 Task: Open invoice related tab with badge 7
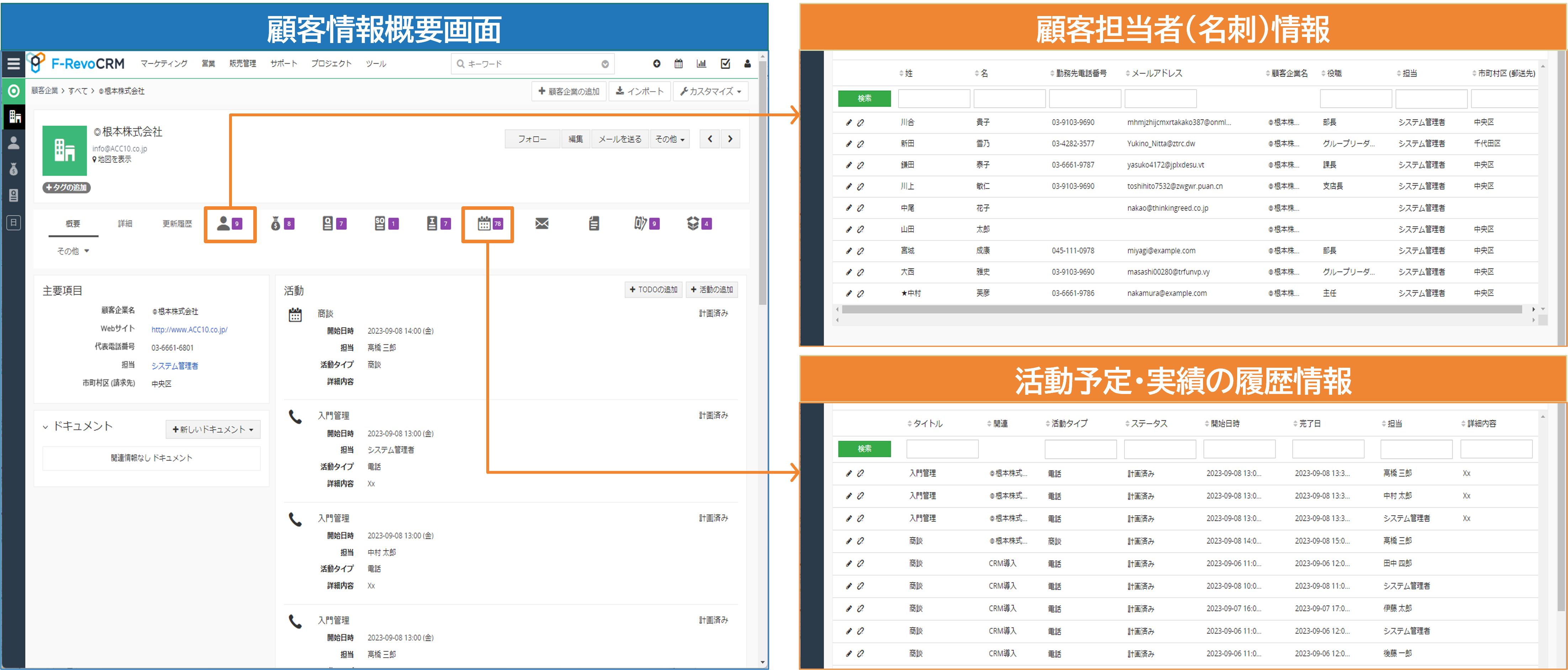tap(439, 224)
